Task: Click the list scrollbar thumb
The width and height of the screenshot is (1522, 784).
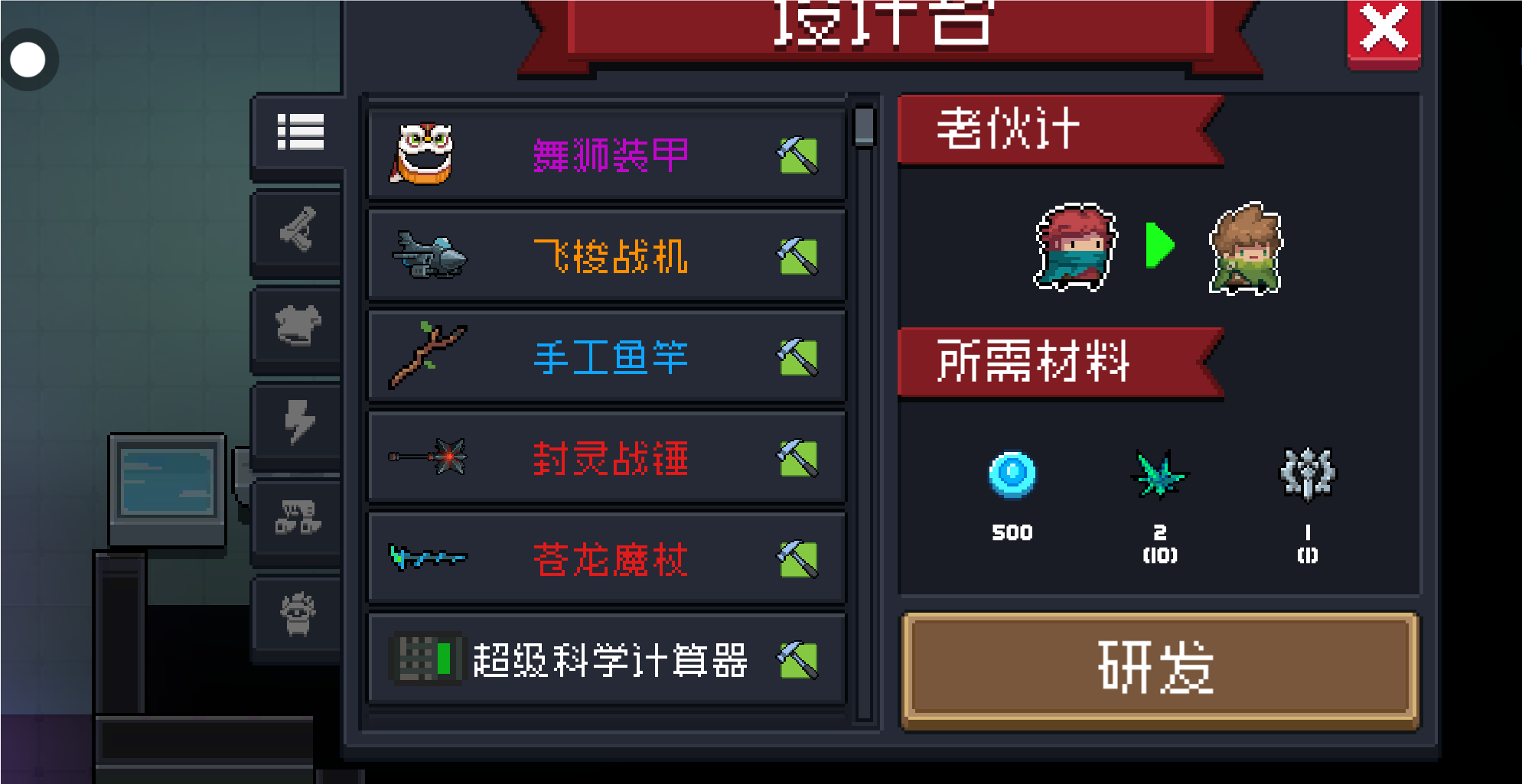Action: tap(864, 125)
